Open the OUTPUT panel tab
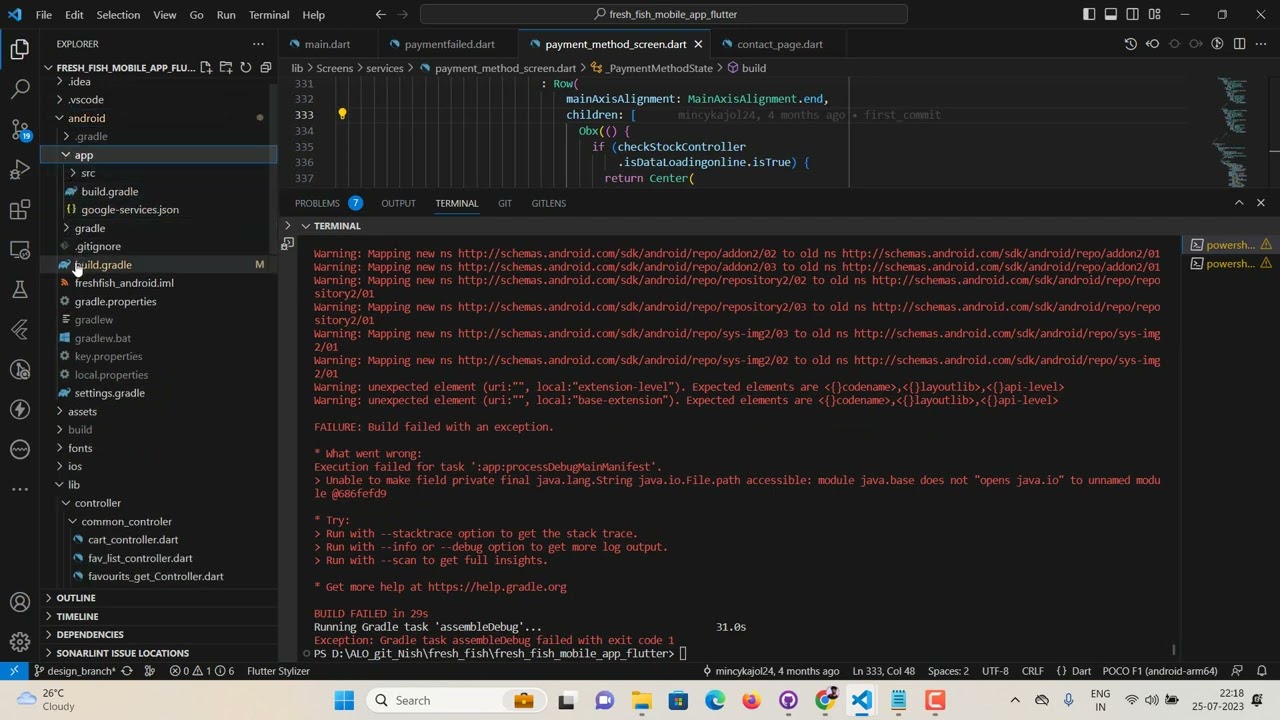 (x=398, y=203)
